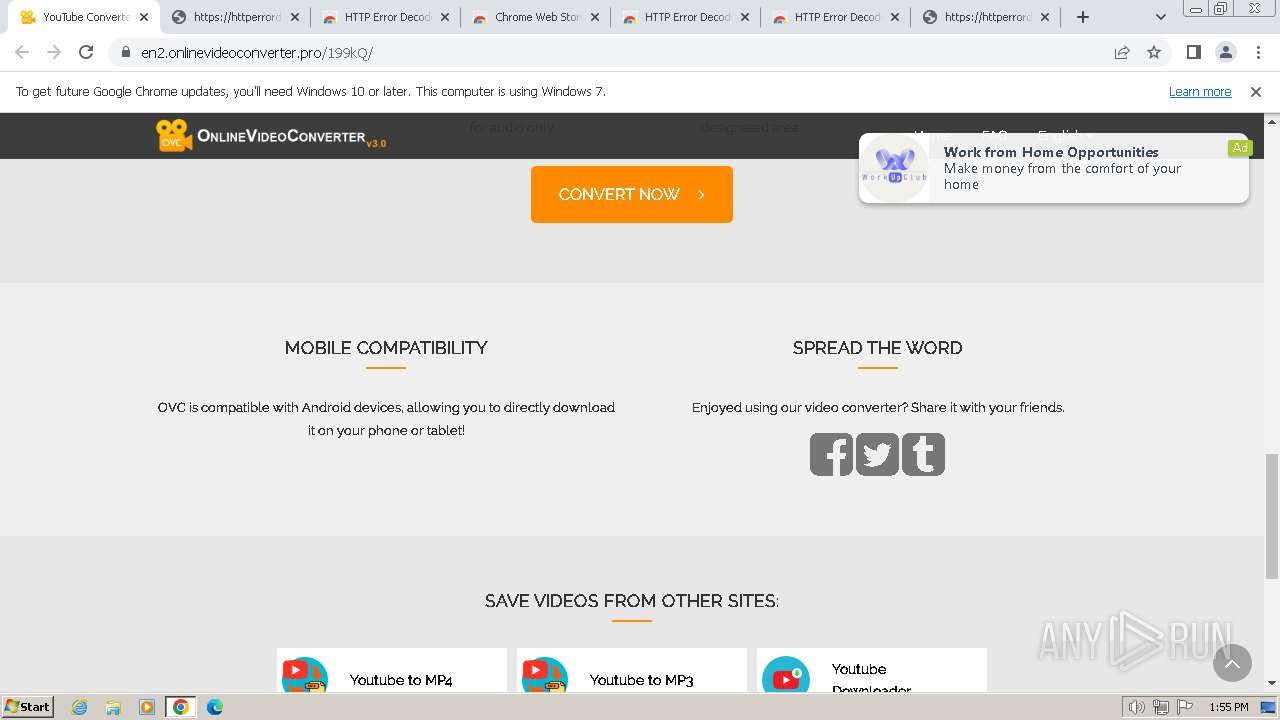This screenshot has height=720, width=1280.
Task: Switch to the Chrome Web Store tab
Action: [536, 17]
